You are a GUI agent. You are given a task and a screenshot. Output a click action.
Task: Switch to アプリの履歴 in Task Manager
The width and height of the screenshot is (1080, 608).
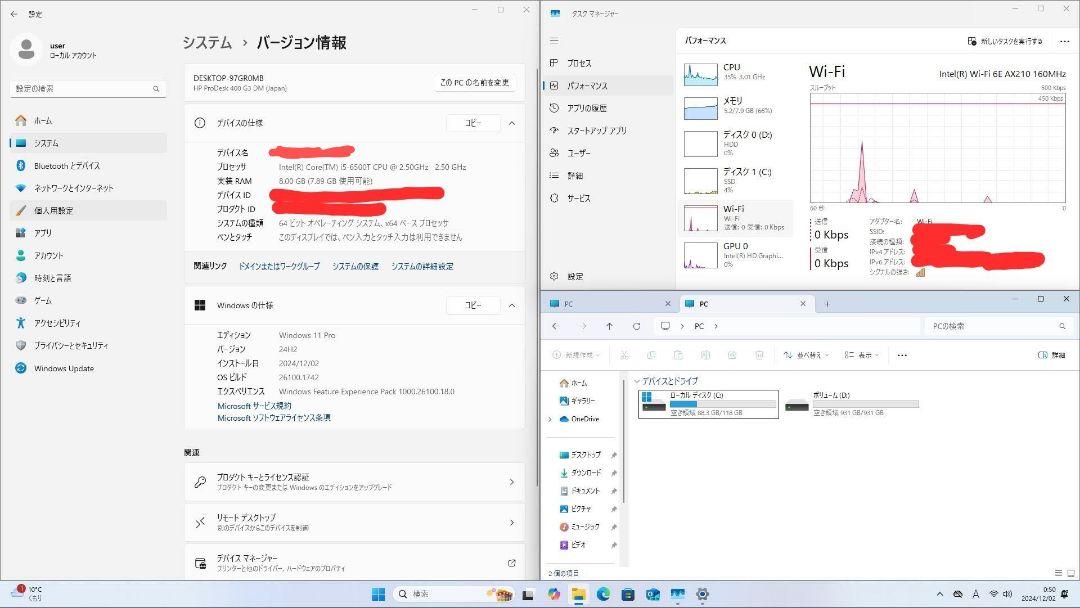point(608,108)
